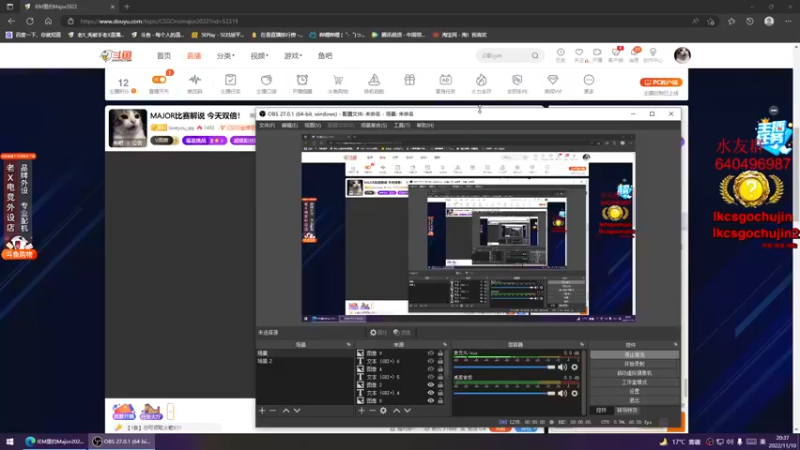The image size is (800, 450).
Task: Pop out the Controls dock panel
Action: click(676, 345)
